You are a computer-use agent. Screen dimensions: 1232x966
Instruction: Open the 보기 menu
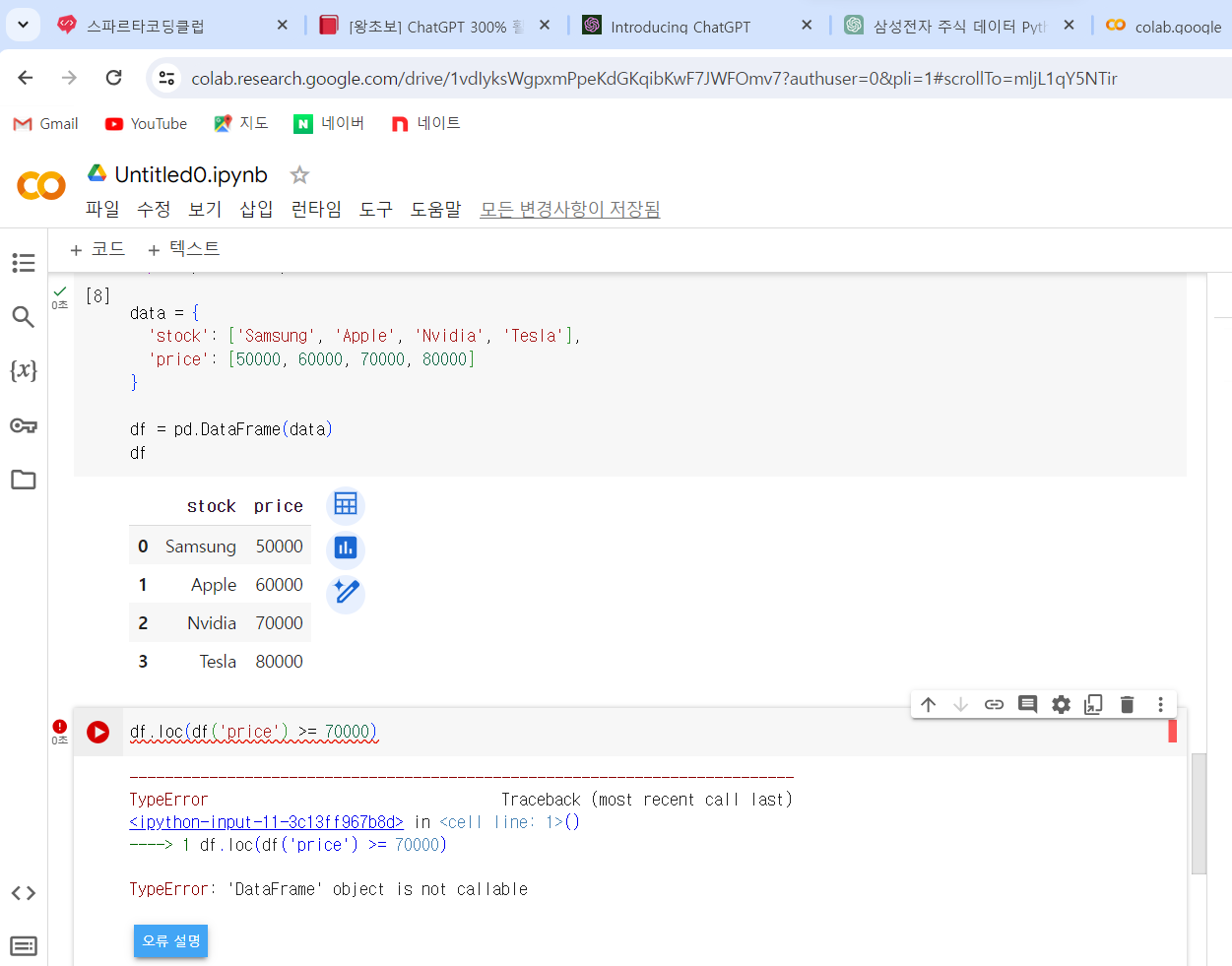[x=205, y=209]
